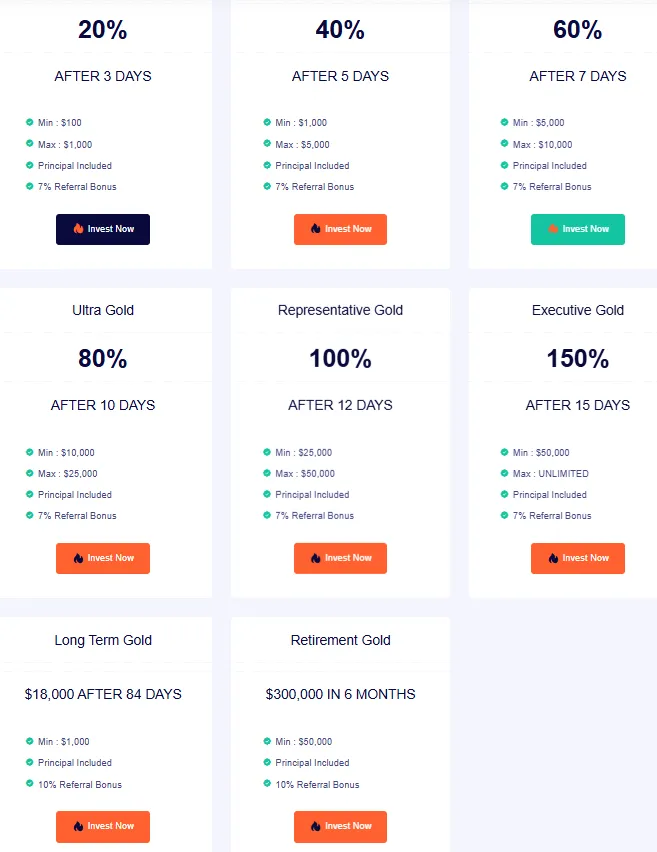The image size is (657, 852).
Task: Click the $300,000 IN 6 MONTHS text
Action: (340, 694)
